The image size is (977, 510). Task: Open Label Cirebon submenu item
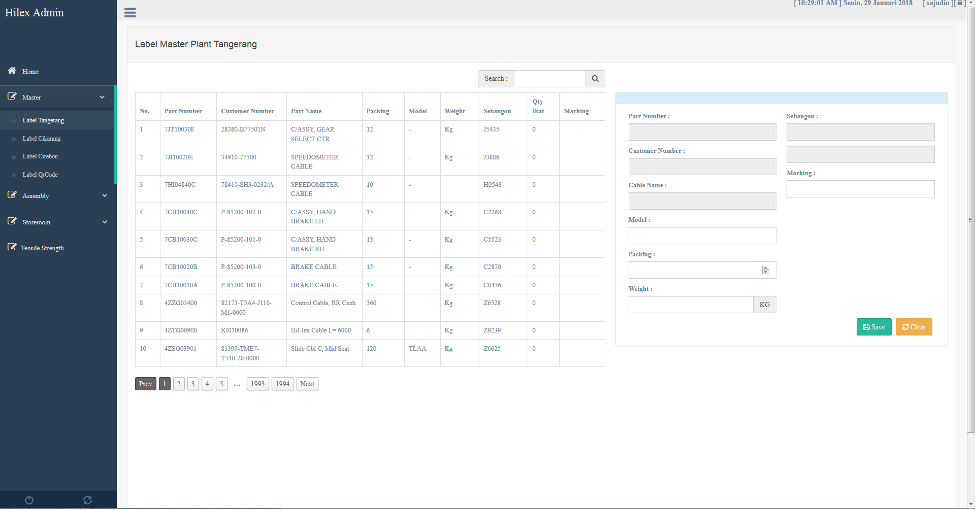click(x=41, y=156)
